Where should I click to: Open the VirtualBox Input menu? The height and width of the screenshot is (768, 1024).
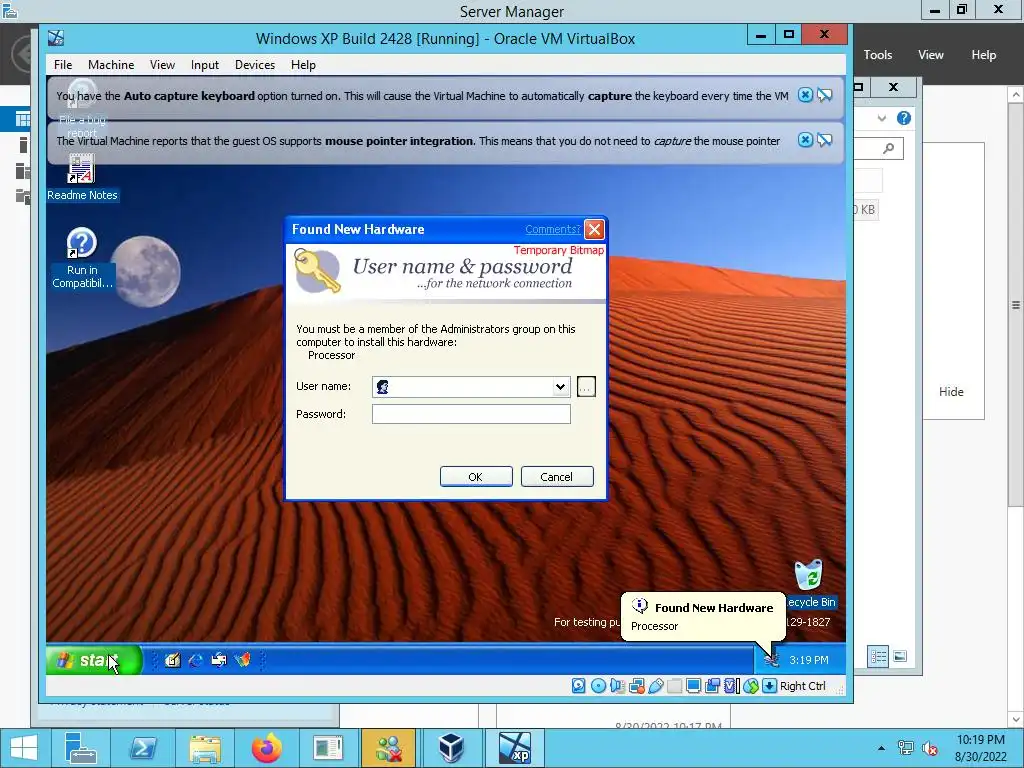[x=204, y=65]
